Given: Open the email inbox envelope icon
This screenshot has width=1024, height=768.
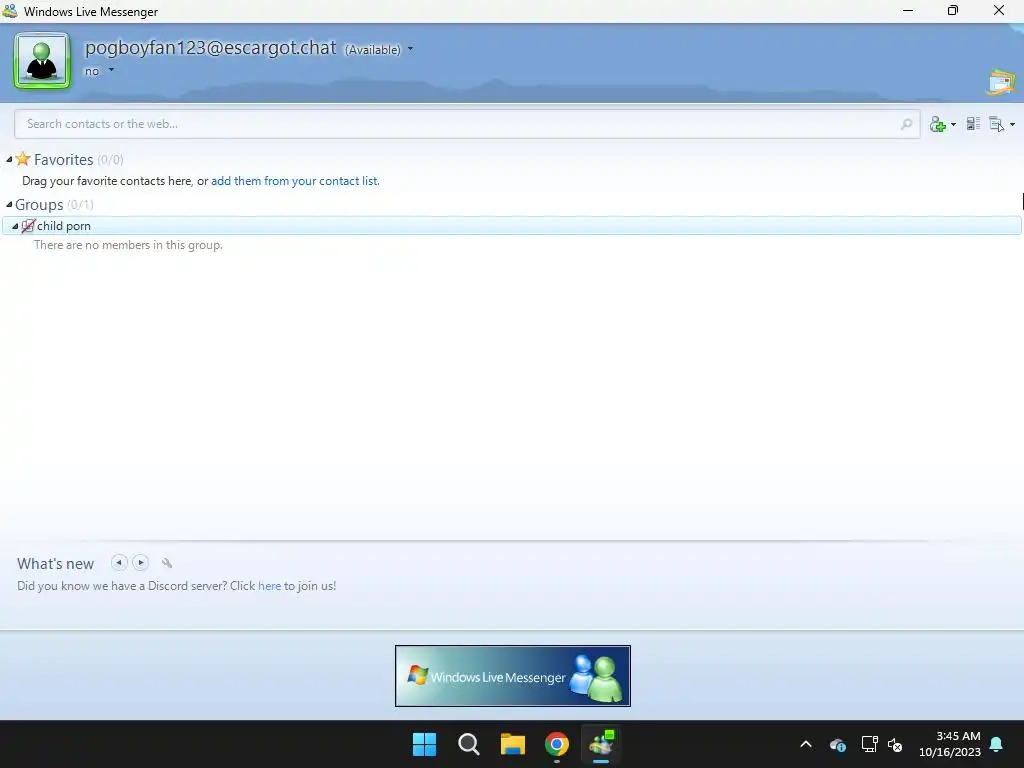Looking at the screenshot, I should [x=1002, y=82].
